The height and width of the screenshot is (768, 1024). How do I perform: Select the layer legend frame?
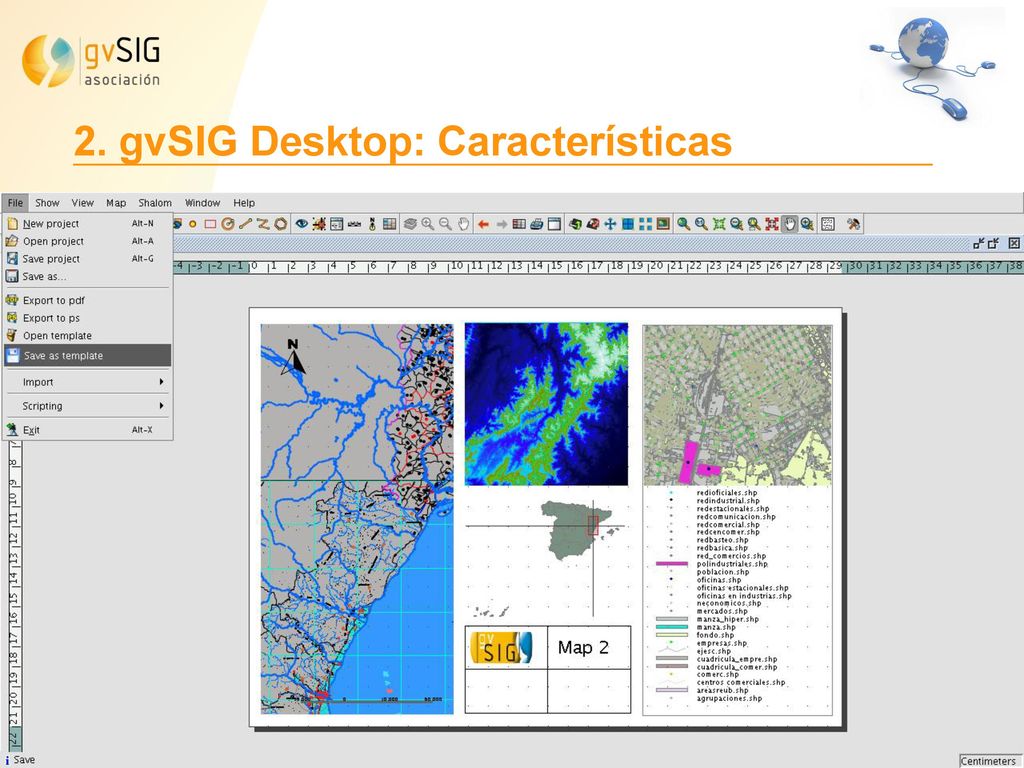pyautogui.click(x=737, y=600)
